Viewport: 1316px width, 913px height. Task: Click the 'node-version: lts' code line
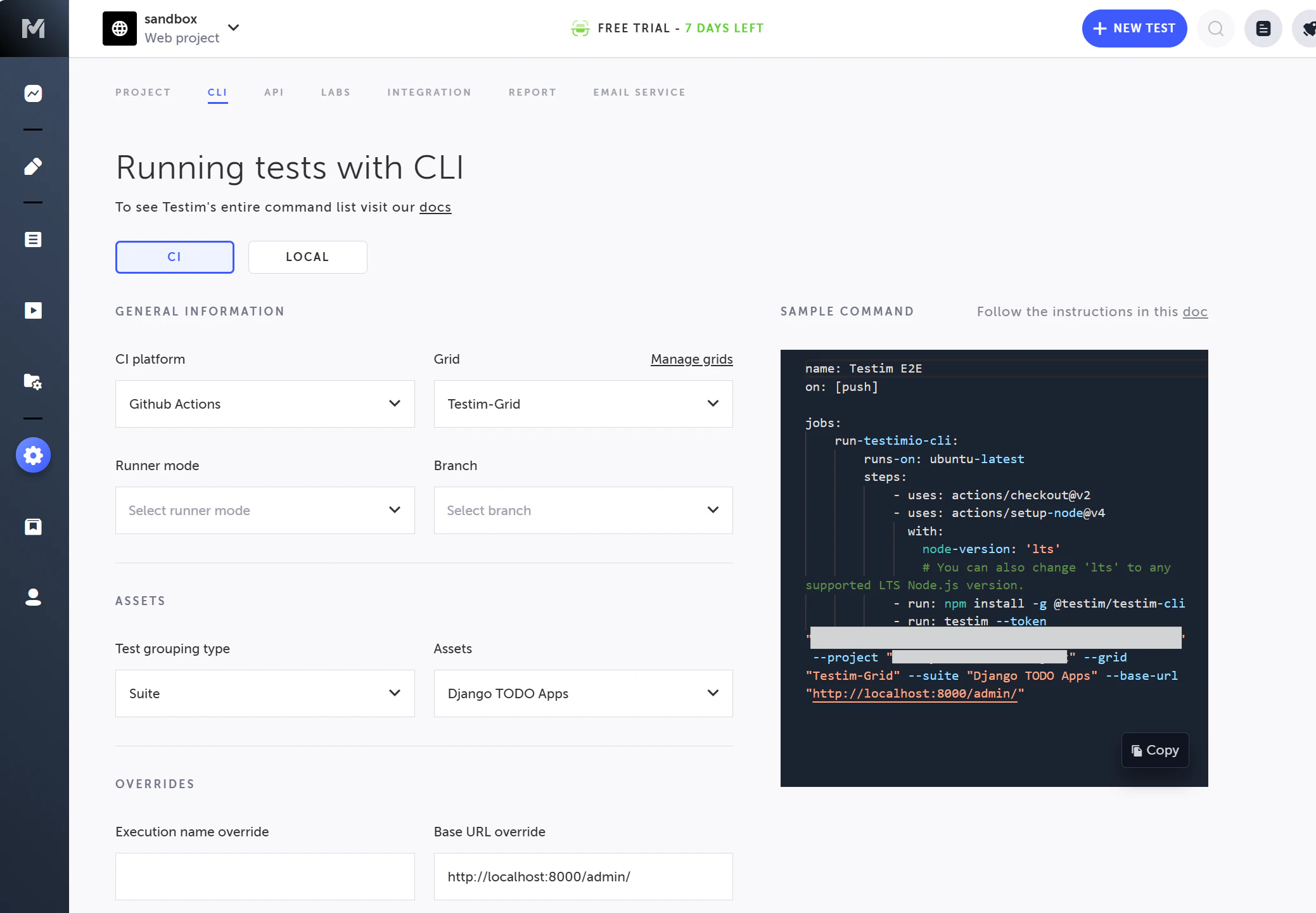[x=992, y=549]
